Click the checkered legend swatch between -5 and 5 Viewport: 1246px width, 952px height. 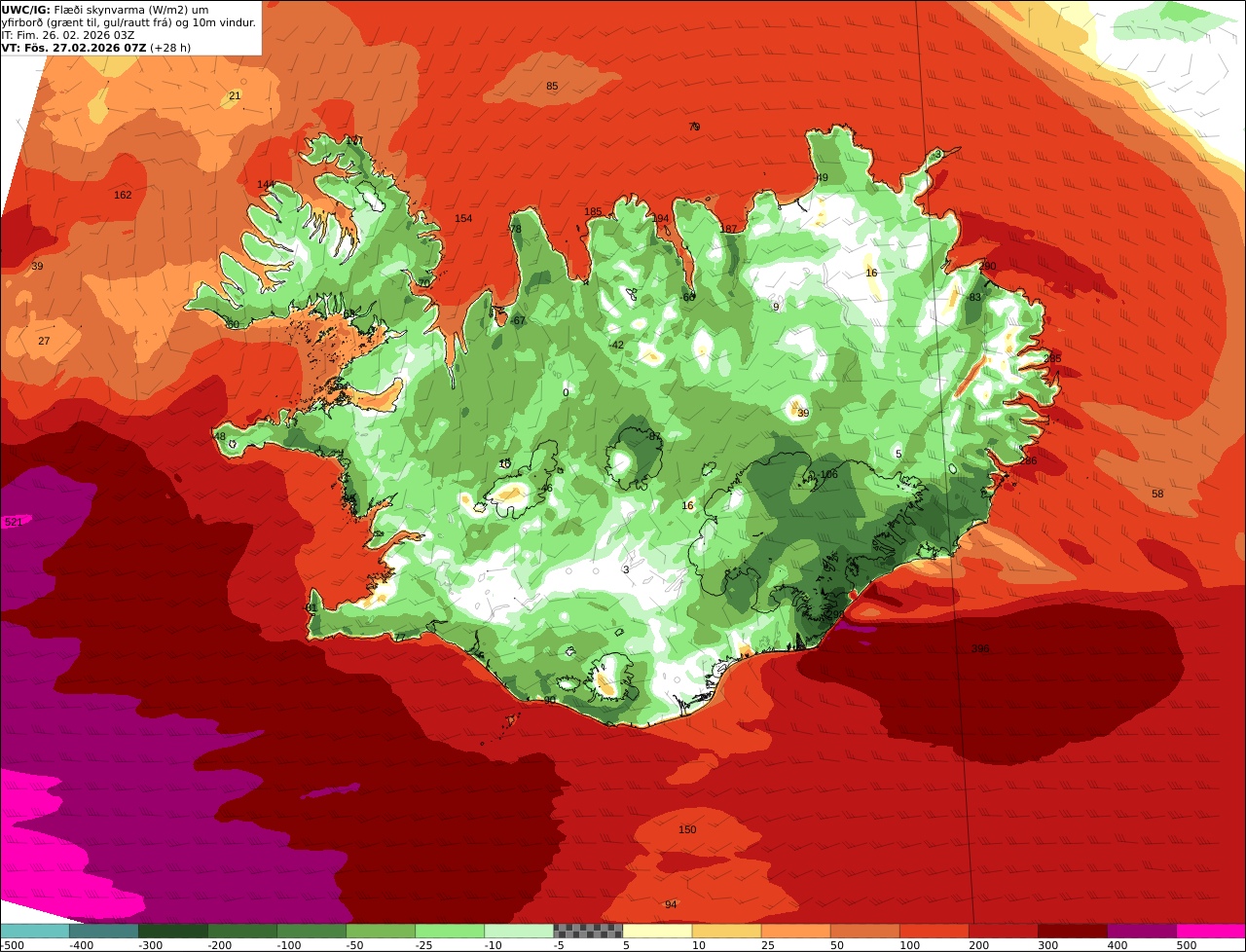pyautogui.click(x=587, y=931)
